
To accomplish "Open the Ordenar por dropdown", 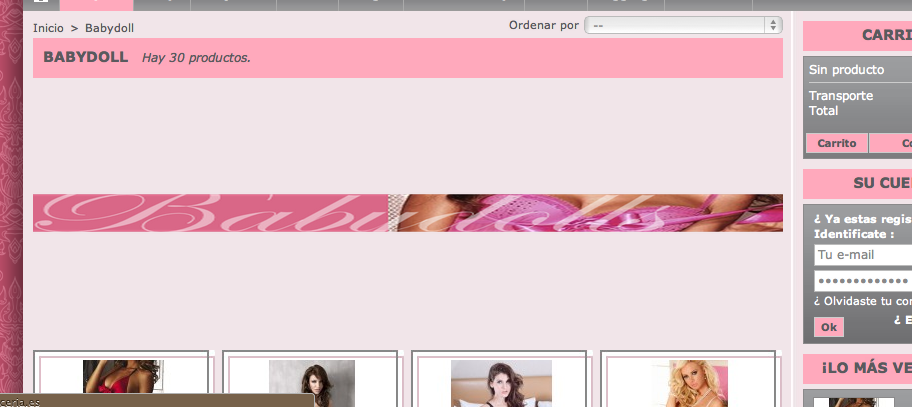I will click(x=683, y=26).
